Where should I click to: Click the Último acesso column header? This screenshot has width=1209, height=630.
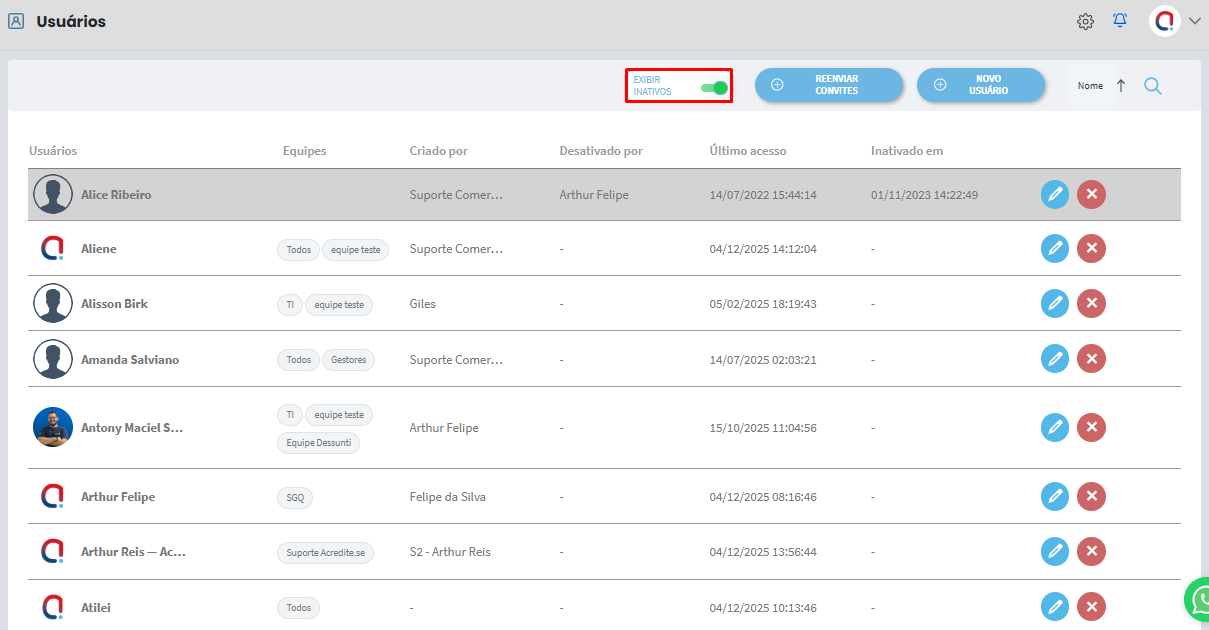pos(747,151)
